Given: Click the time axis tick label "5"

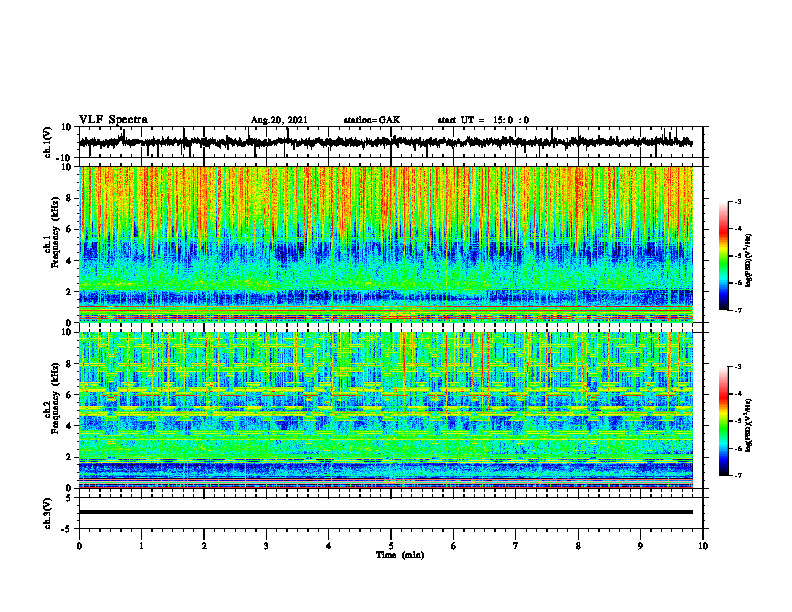Looking at the screenshot, I should [x=391, y=546].
